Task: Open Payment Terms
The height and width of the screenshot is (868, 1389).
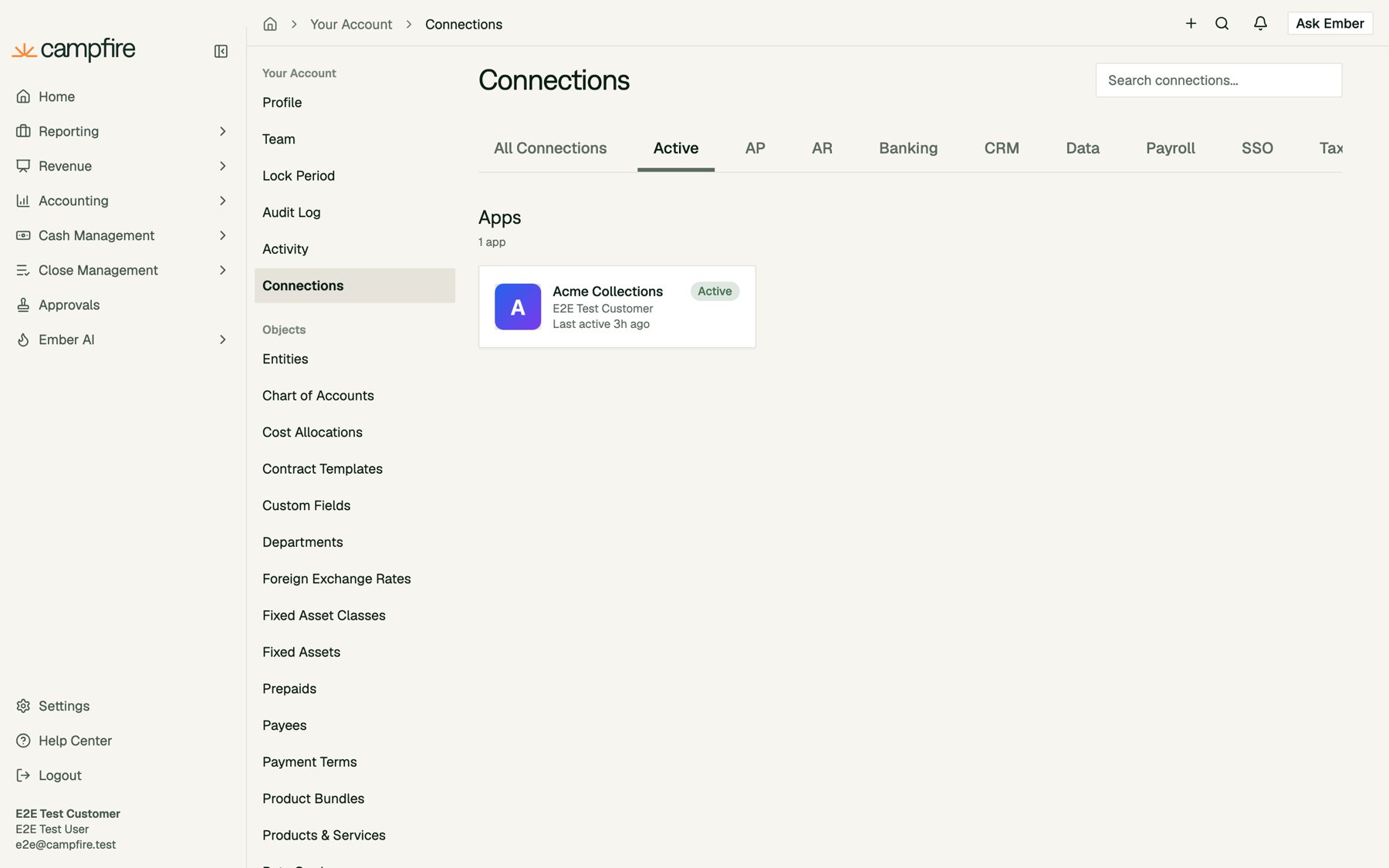Action: (x=355, y=762)
